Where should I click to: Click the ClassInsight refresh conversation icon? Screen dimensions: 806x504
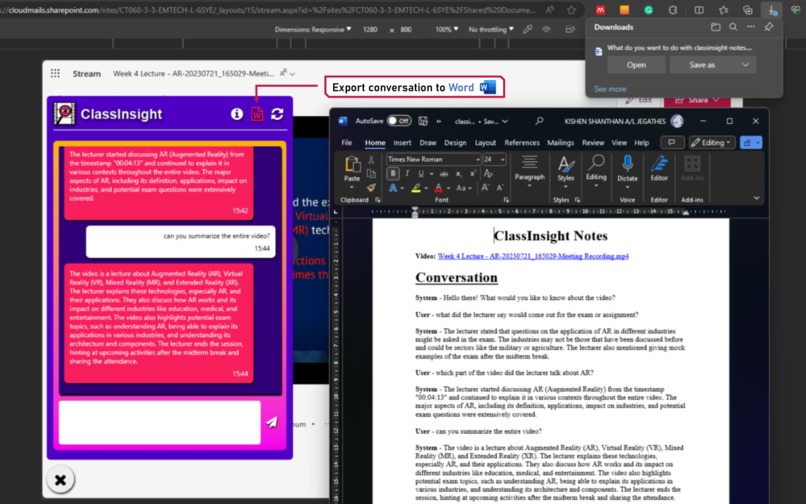277,114
